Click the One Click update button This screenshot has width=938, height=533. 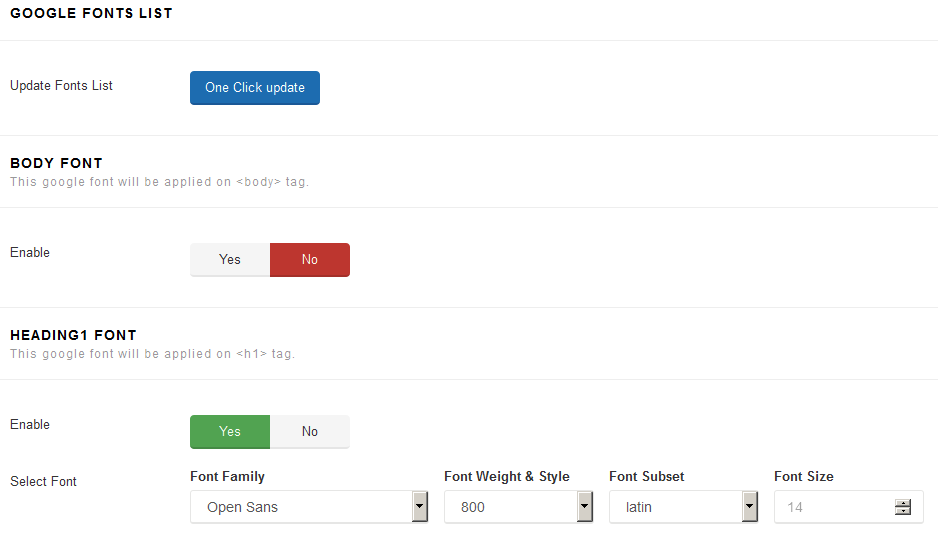(x=255, y=88)
